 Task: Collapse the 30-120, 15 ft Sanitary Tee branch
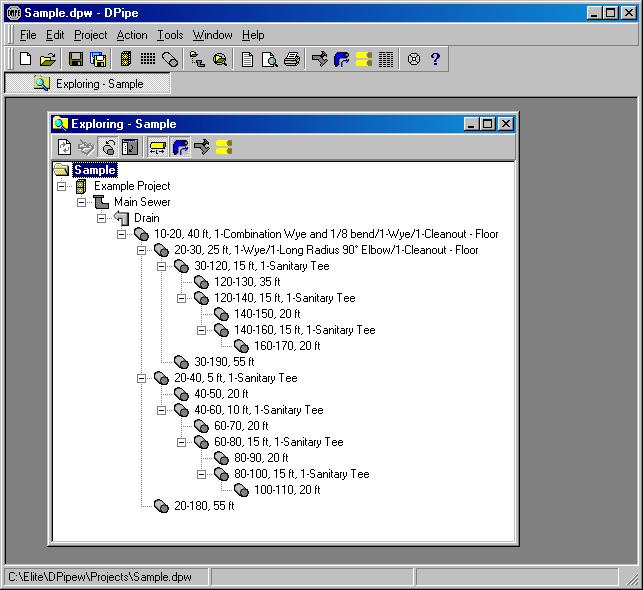(162, 266)
